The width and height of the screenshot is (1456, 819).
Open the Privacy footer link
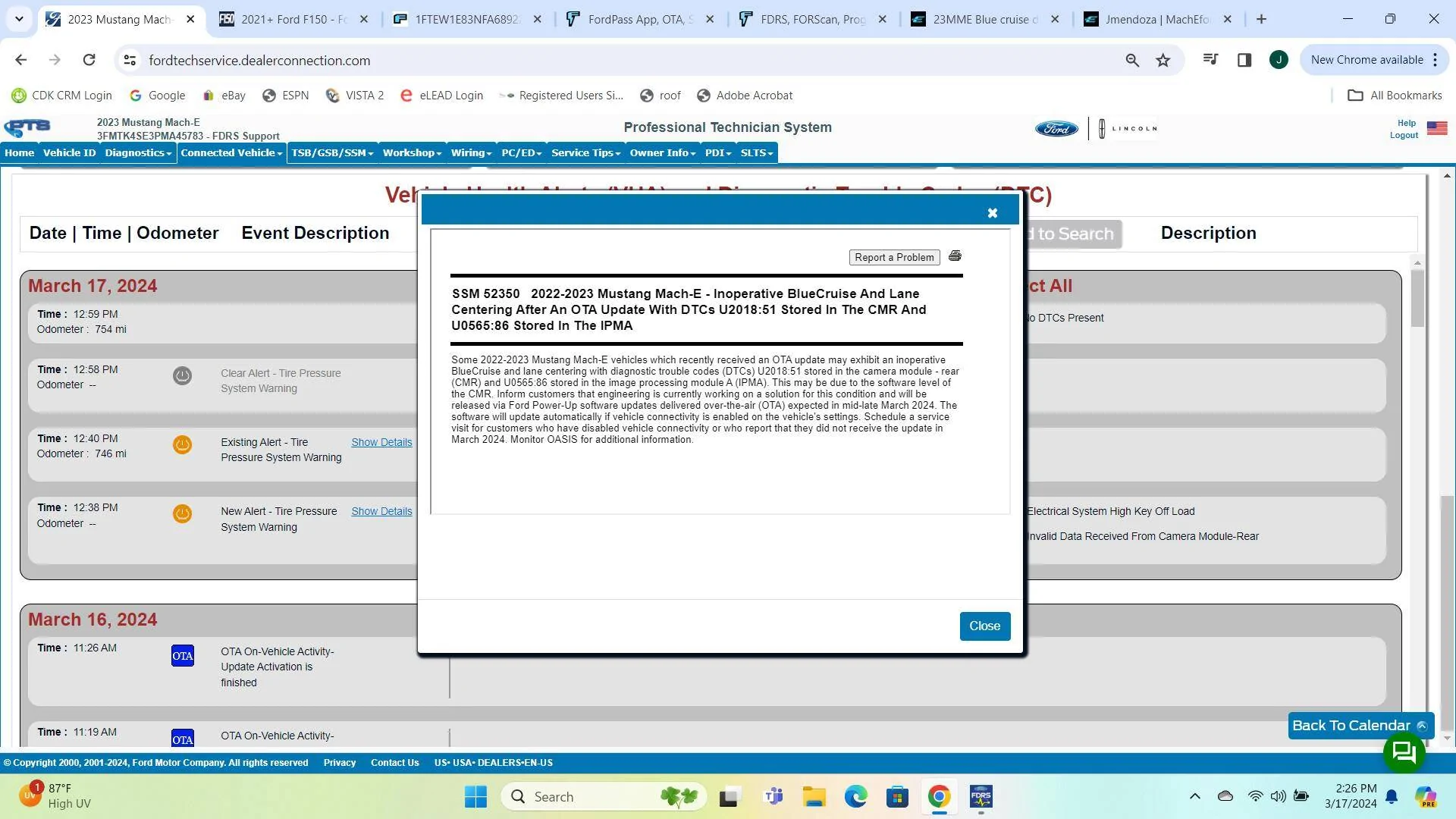click(x=339, y=763)
